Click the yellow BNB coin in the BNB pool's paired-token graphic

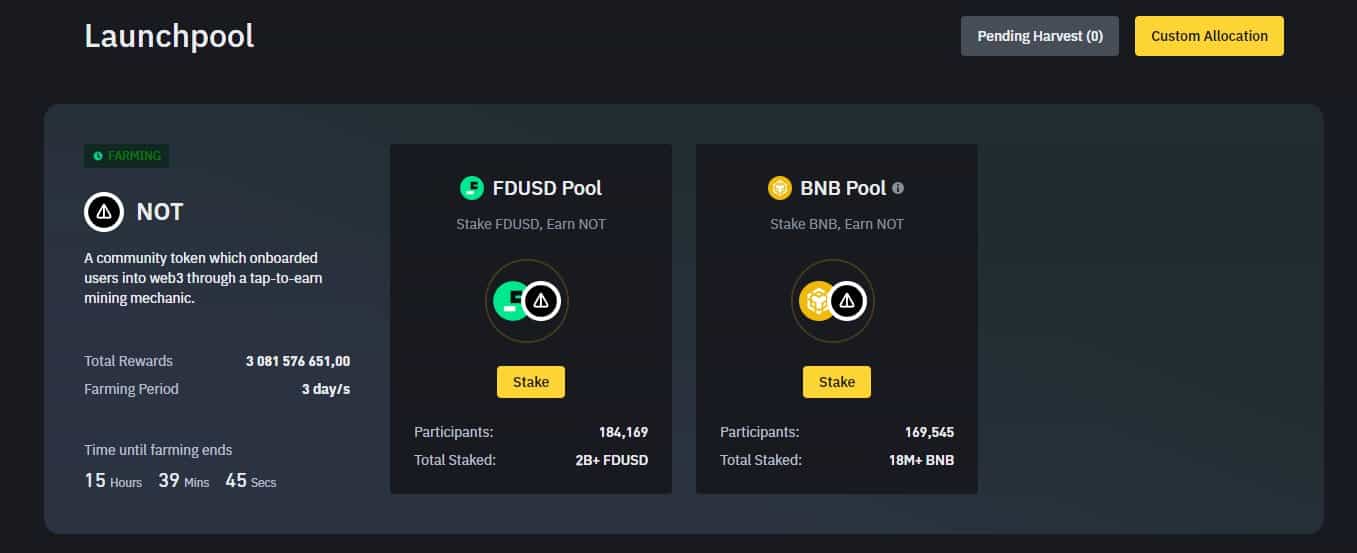[x=817, y=300]
